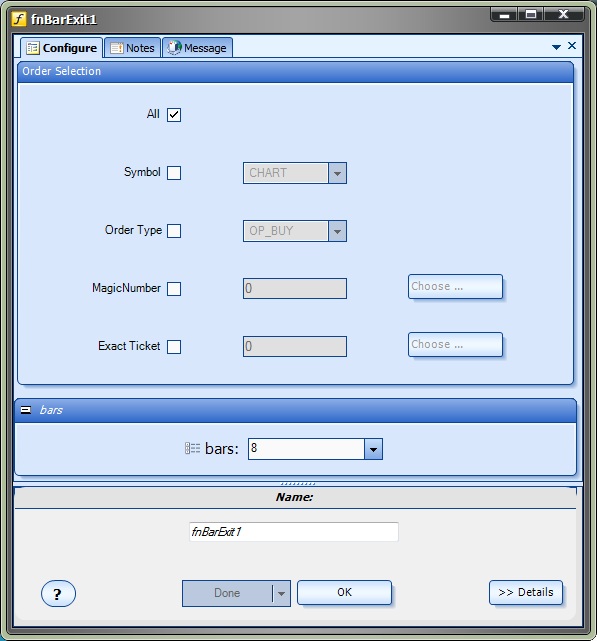Screen dimensions: 597x641
Task: Open the Done button dropdown arrow
Action: pos(281,593)
